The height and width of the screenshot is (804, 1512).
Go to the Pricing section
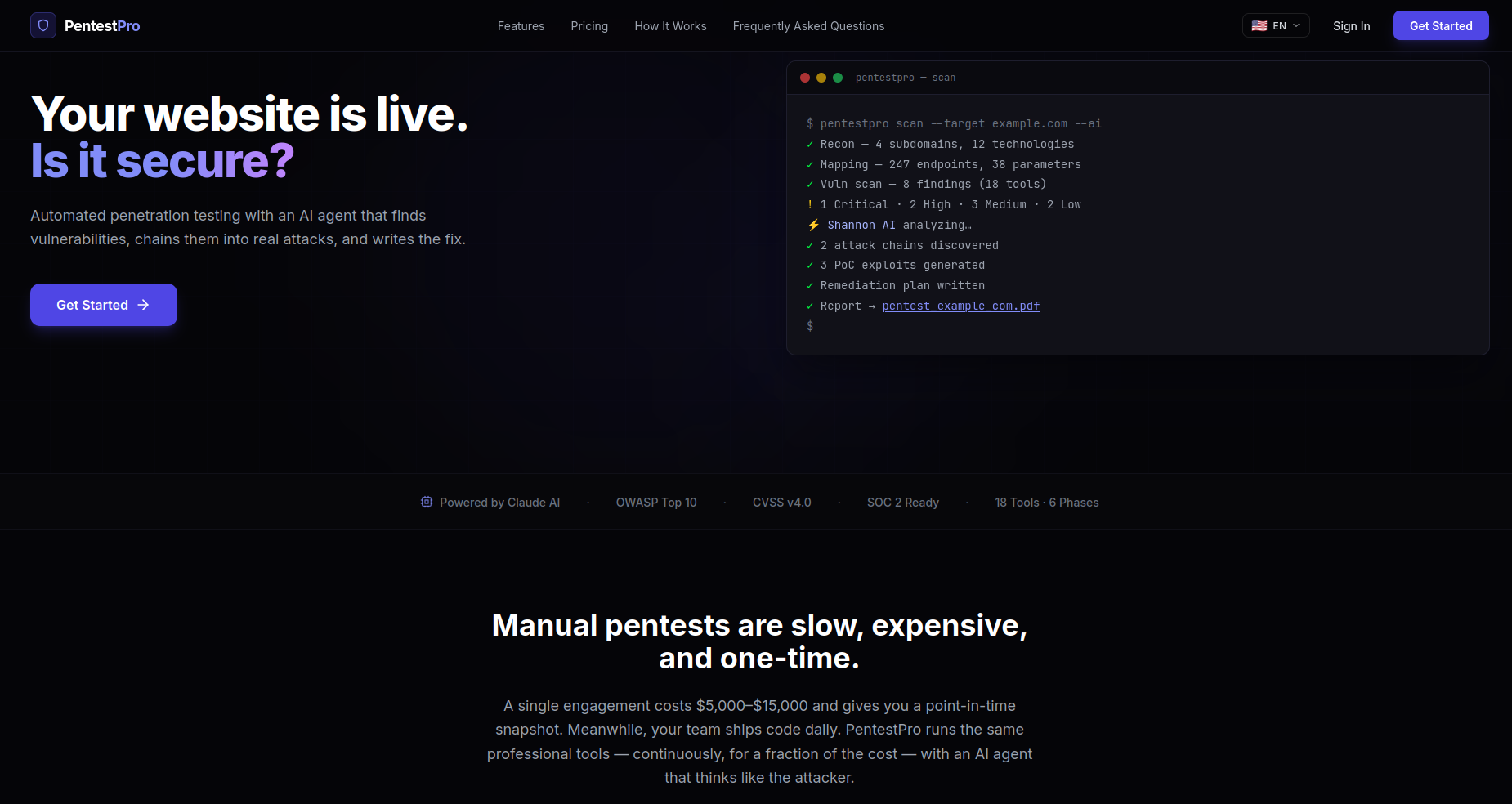tap(589, 26)
